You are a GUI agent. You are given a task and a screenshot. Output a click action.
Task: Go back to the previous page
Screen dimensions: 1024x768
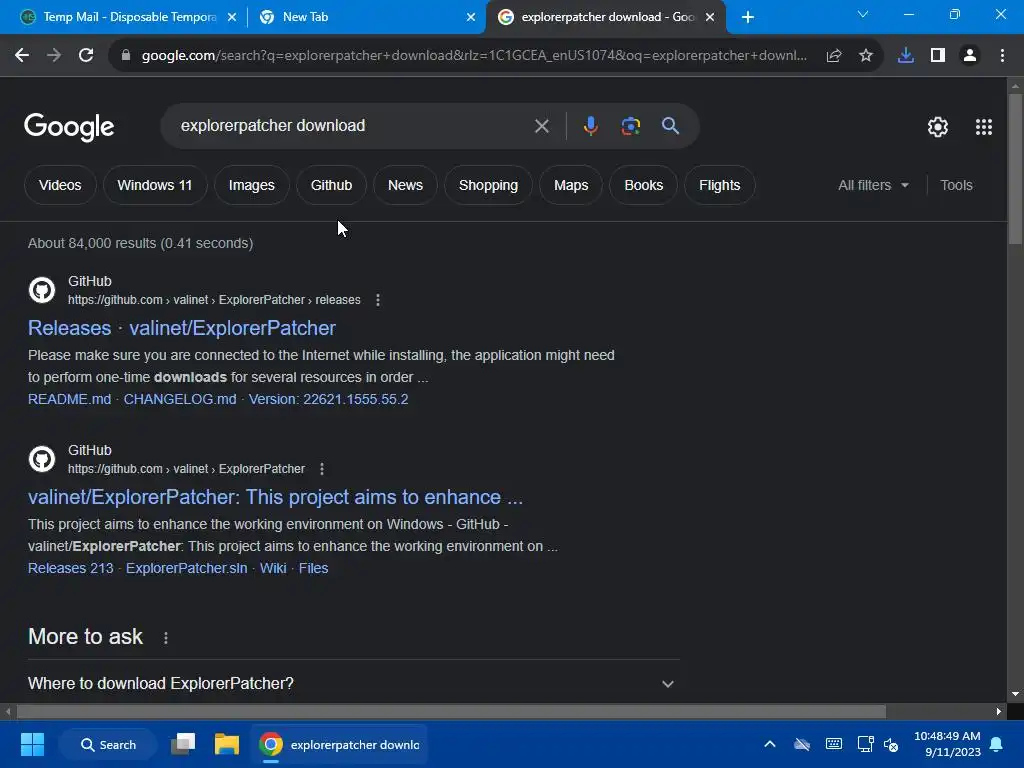pos(22,56)
